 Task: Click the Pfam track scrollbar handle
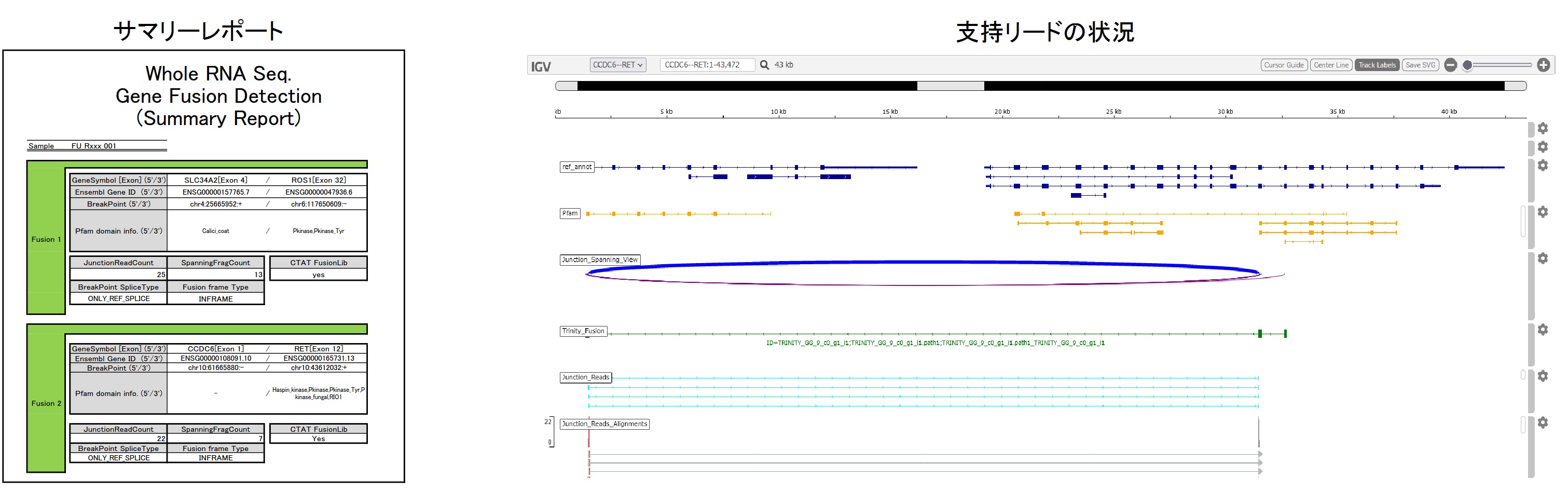tap(1523, 221)
